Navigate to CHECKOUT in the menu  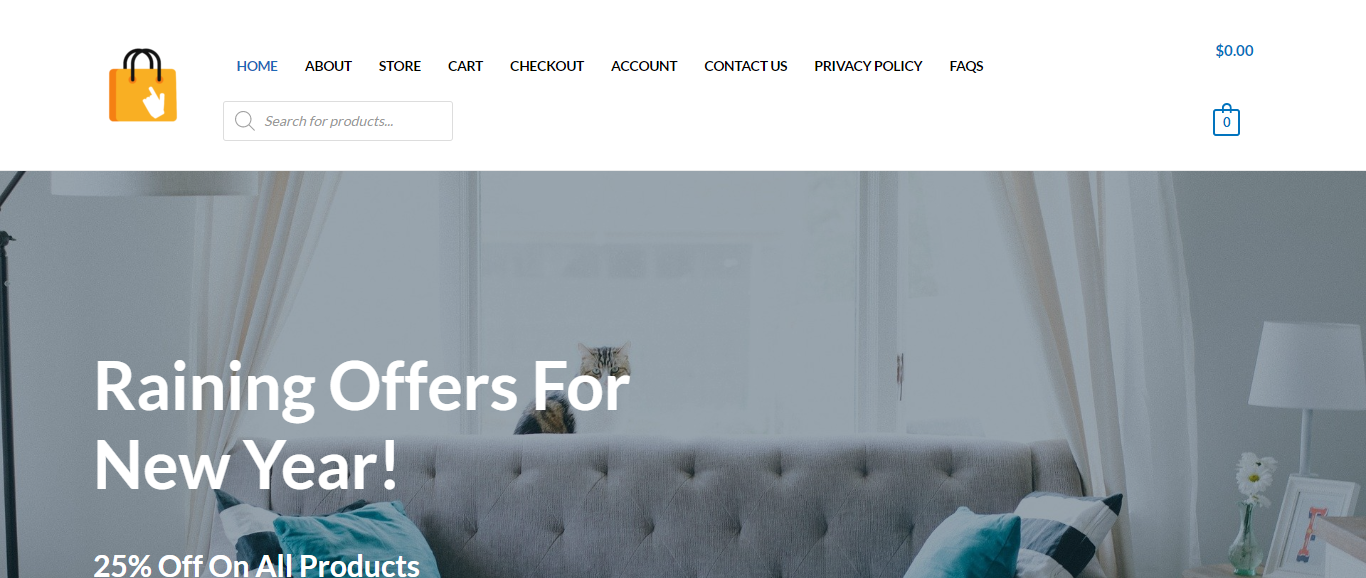[x=547, y=66]
